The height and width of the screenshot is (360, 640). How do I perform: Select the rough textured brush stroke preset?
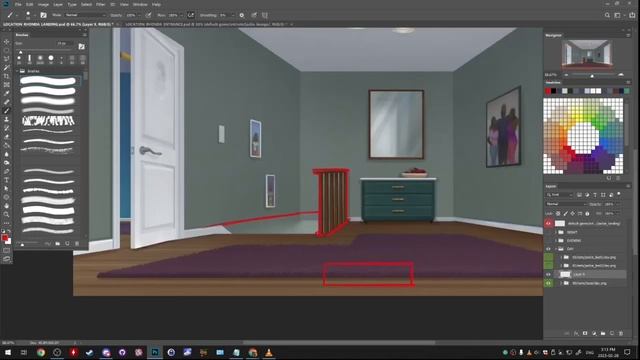tap(48, 121)
